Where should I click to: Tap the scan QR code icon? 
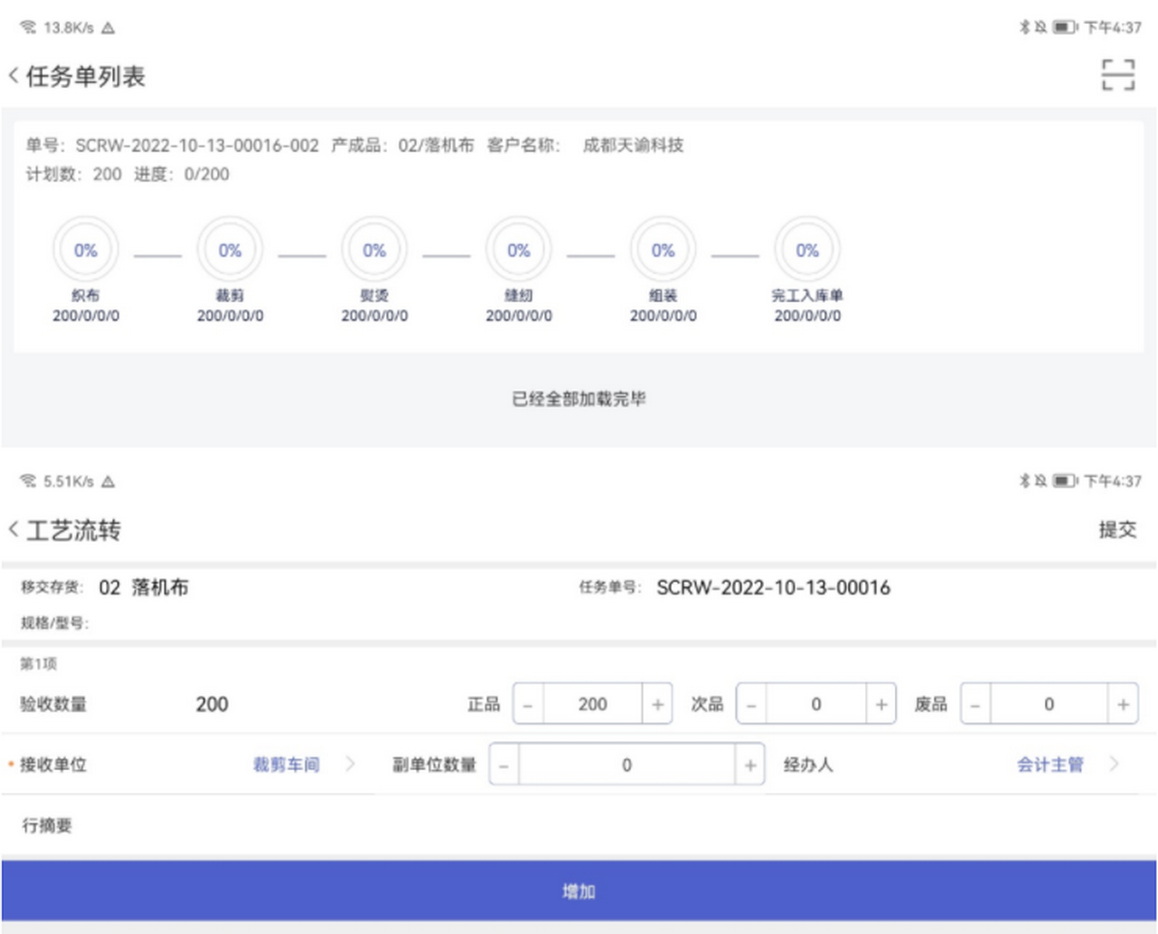click(x=1118, y=76)
